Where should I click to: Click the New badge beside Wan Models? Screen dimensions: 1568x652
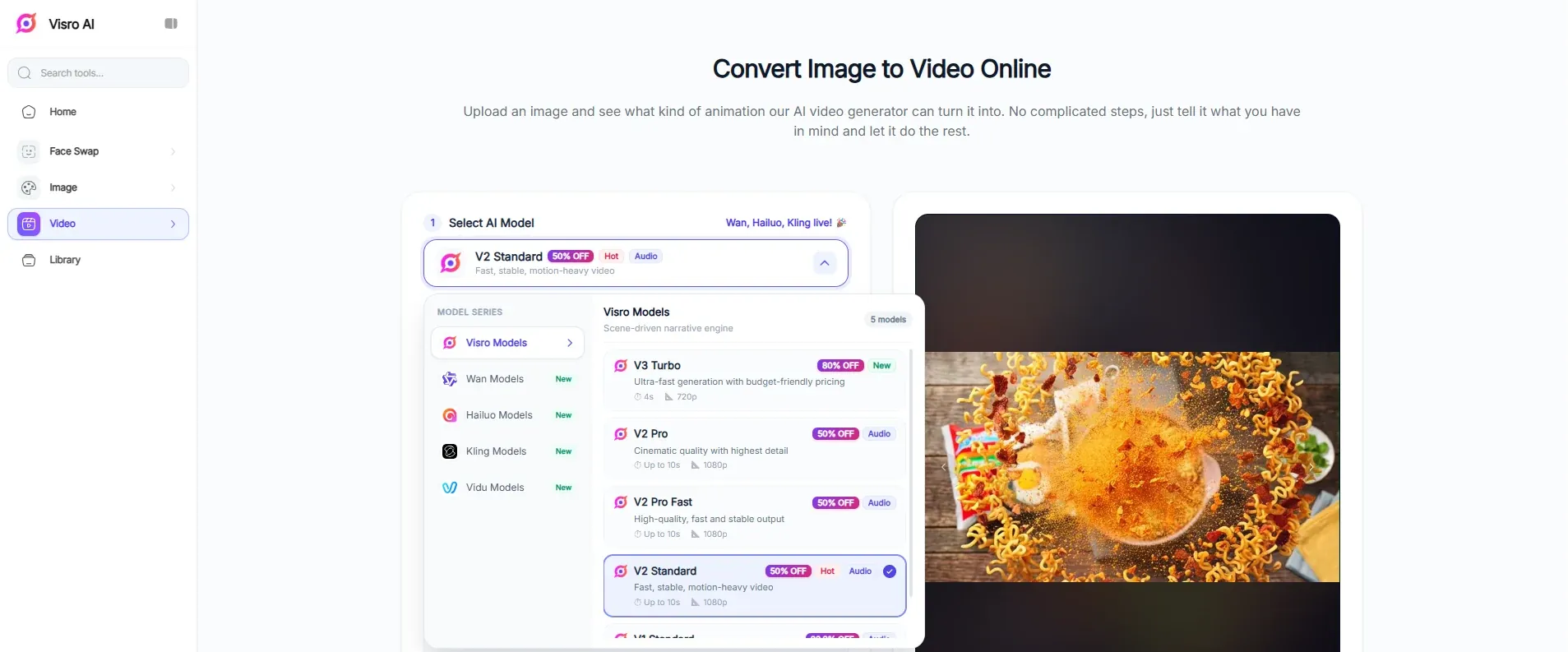(x=563, y=379)
